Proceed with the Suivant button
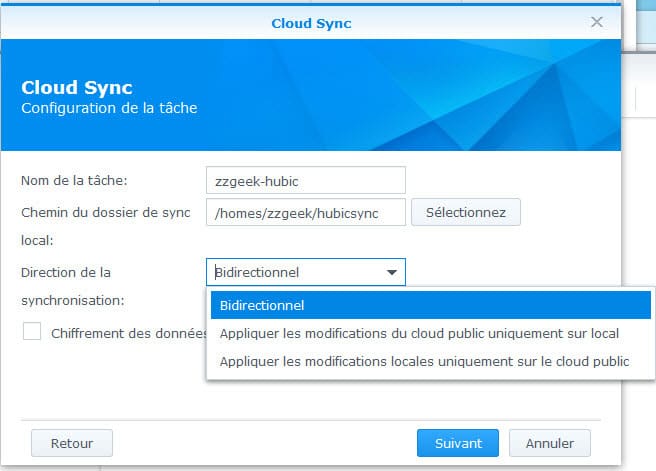Viewport: 656px width, 471px height. (x=458, y=443)
